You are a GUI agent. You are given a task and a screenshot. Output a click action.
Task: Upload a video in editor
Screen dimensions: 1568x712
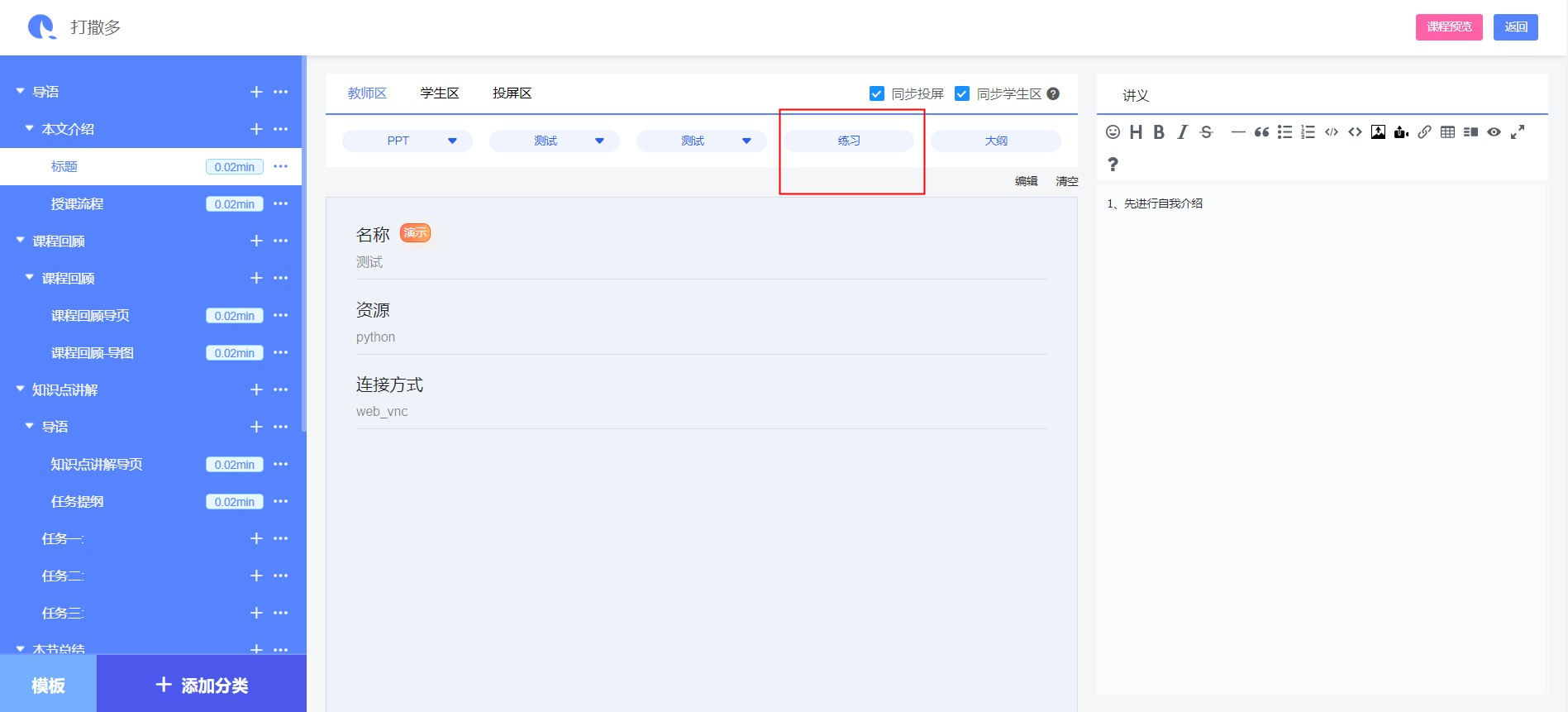tap(1401, 132)
